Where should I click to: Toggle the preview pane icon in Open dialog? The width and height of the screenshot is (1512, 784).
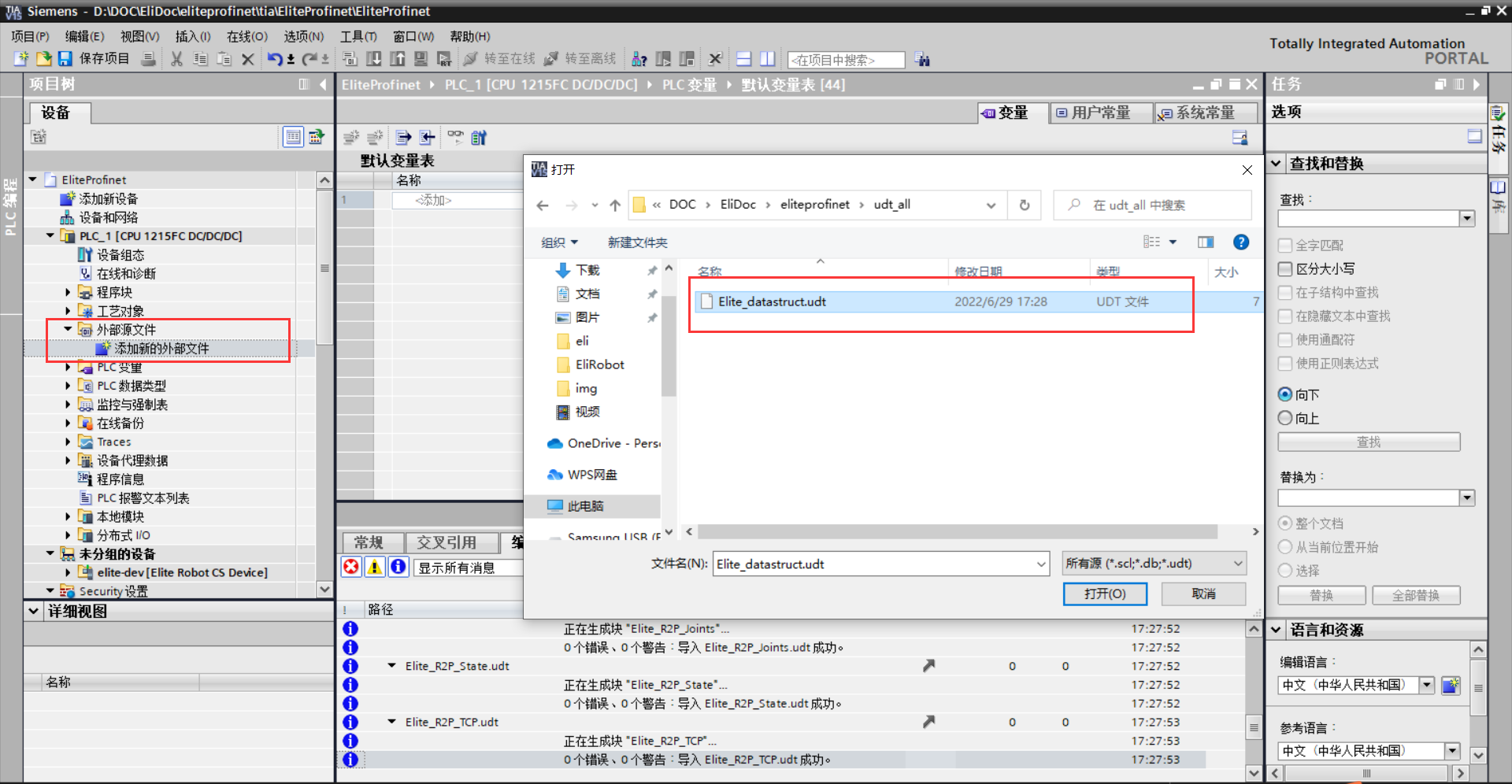coord(1205,242)
